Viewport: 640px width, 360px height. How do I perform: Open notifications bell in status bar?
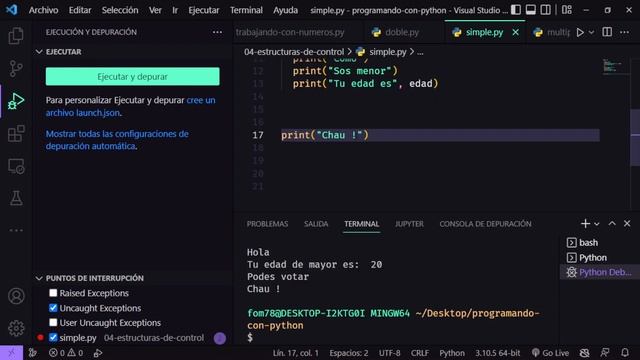coord(625,353)
